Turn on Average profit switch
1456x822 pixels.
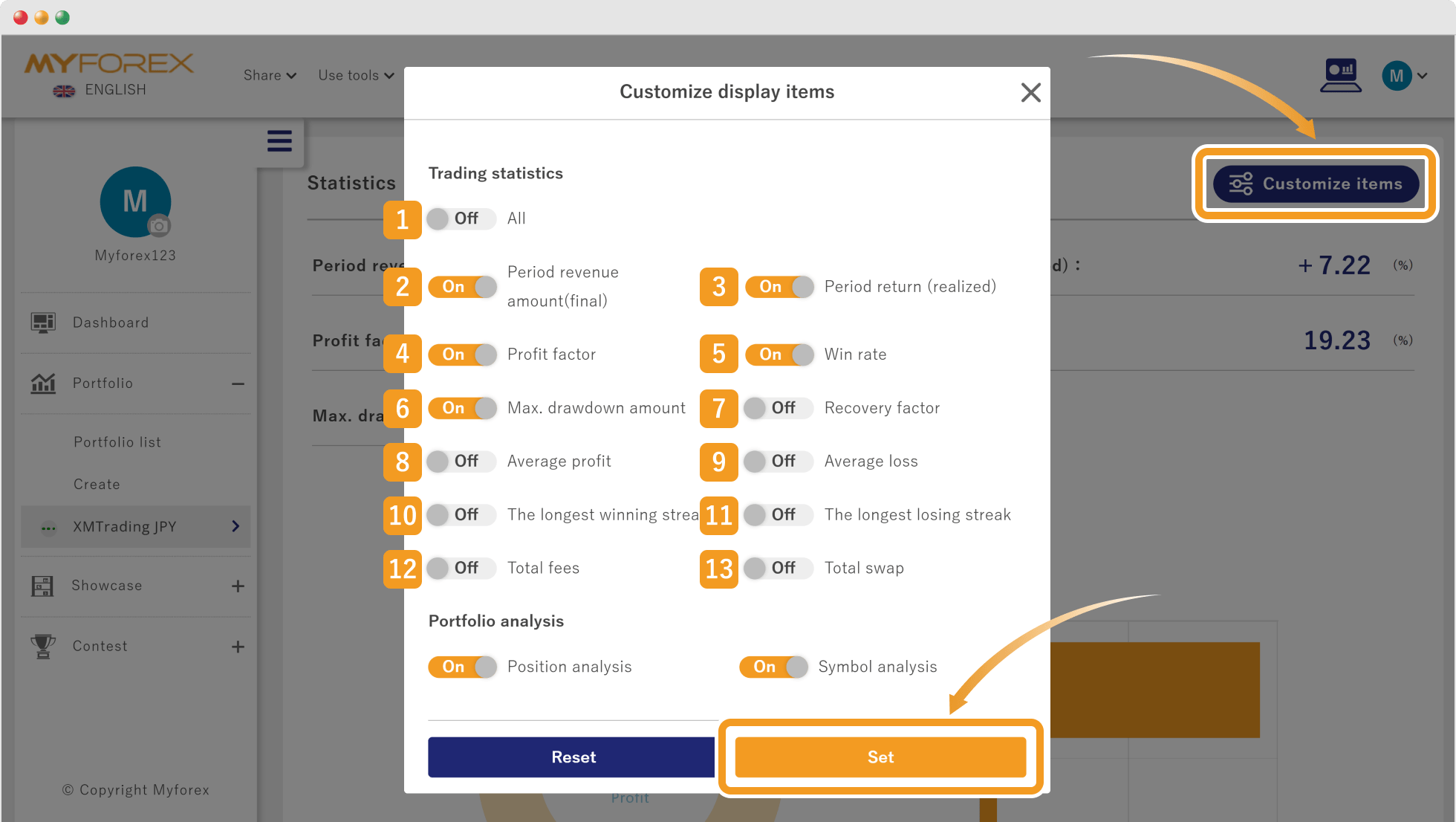pyautogui.click(x=461, y=462)
